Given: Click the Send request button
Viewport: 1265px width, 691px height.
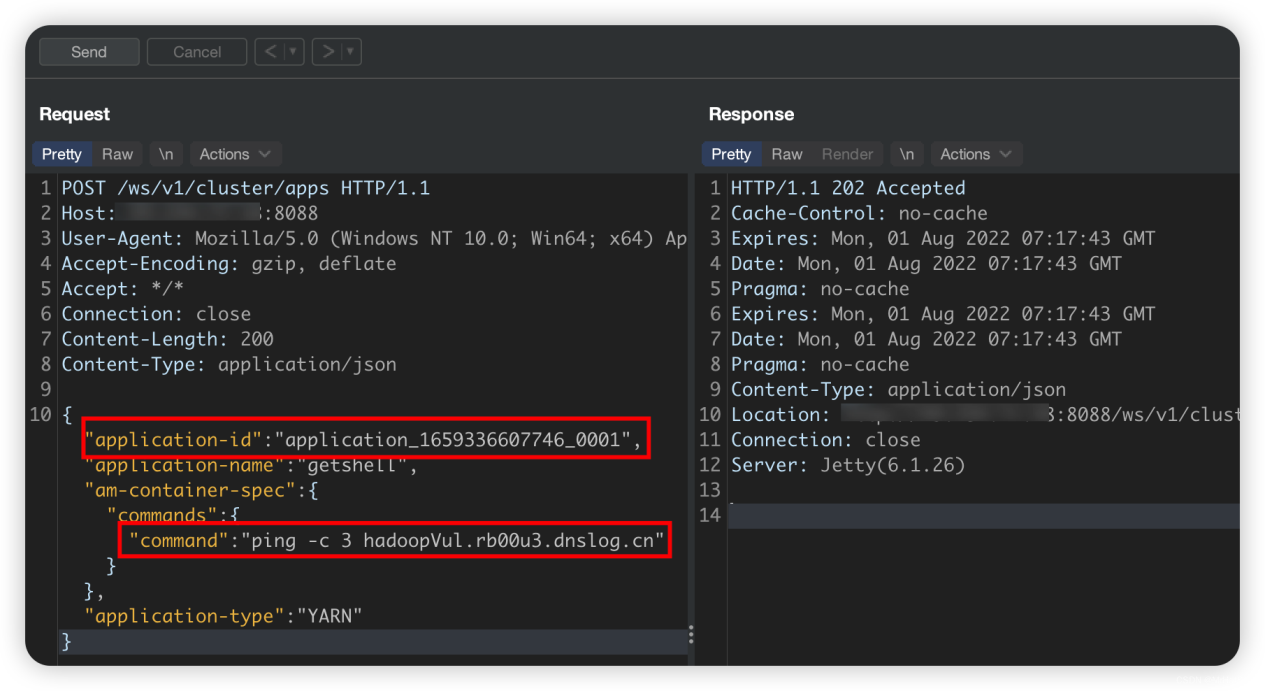Looking at the screenshot, I should coord(89,52).
